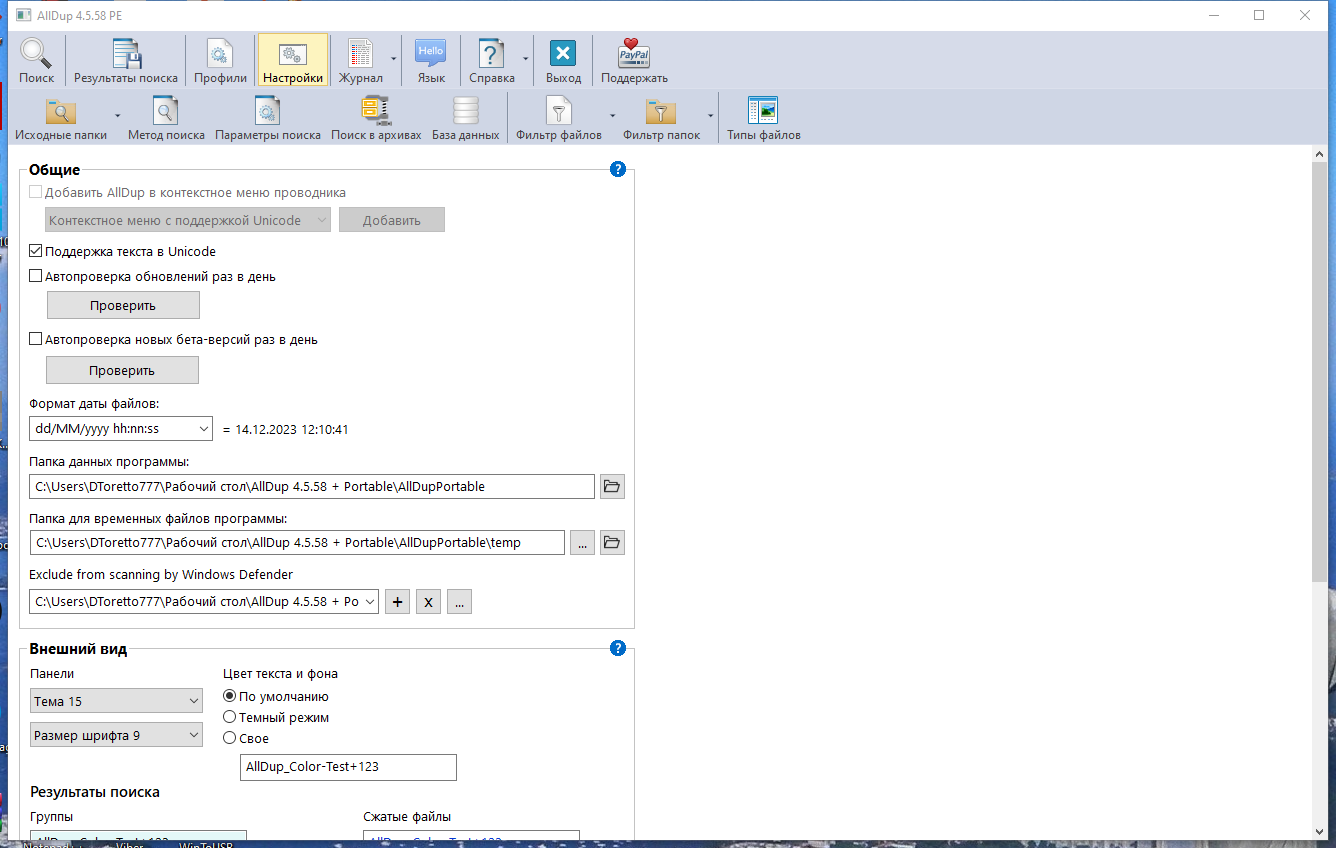Open Фильтр файлов settings

[559, 118]
